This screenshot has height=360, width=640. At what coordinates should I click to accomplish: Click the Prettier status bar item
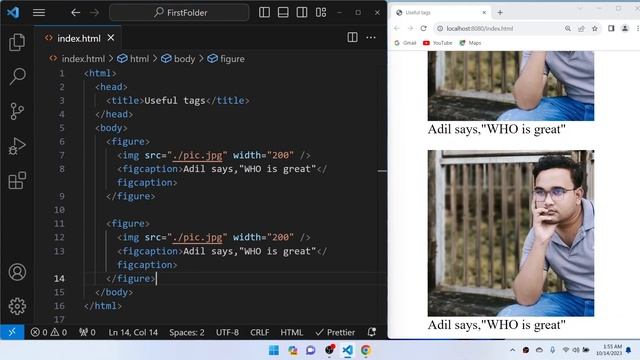click(336, 332)
